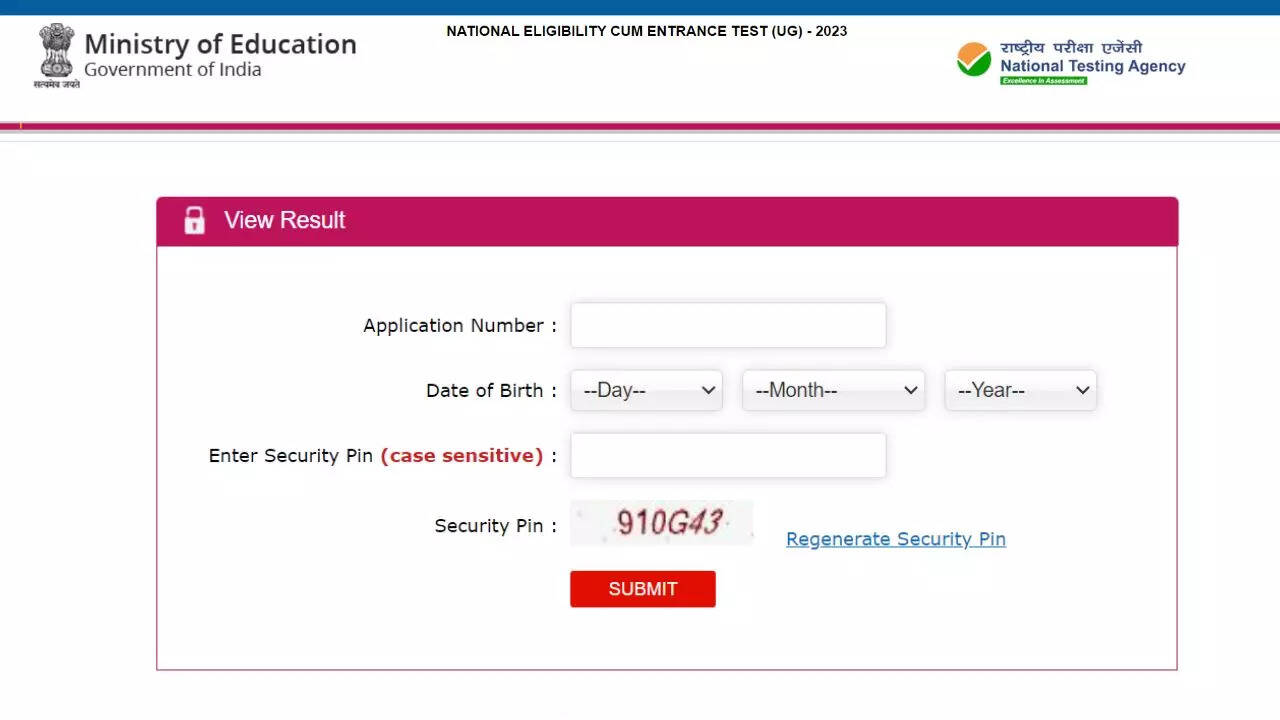Click the red case sensitive notice
Viewport: 1280px width, 720px height.
coord(461,456)
